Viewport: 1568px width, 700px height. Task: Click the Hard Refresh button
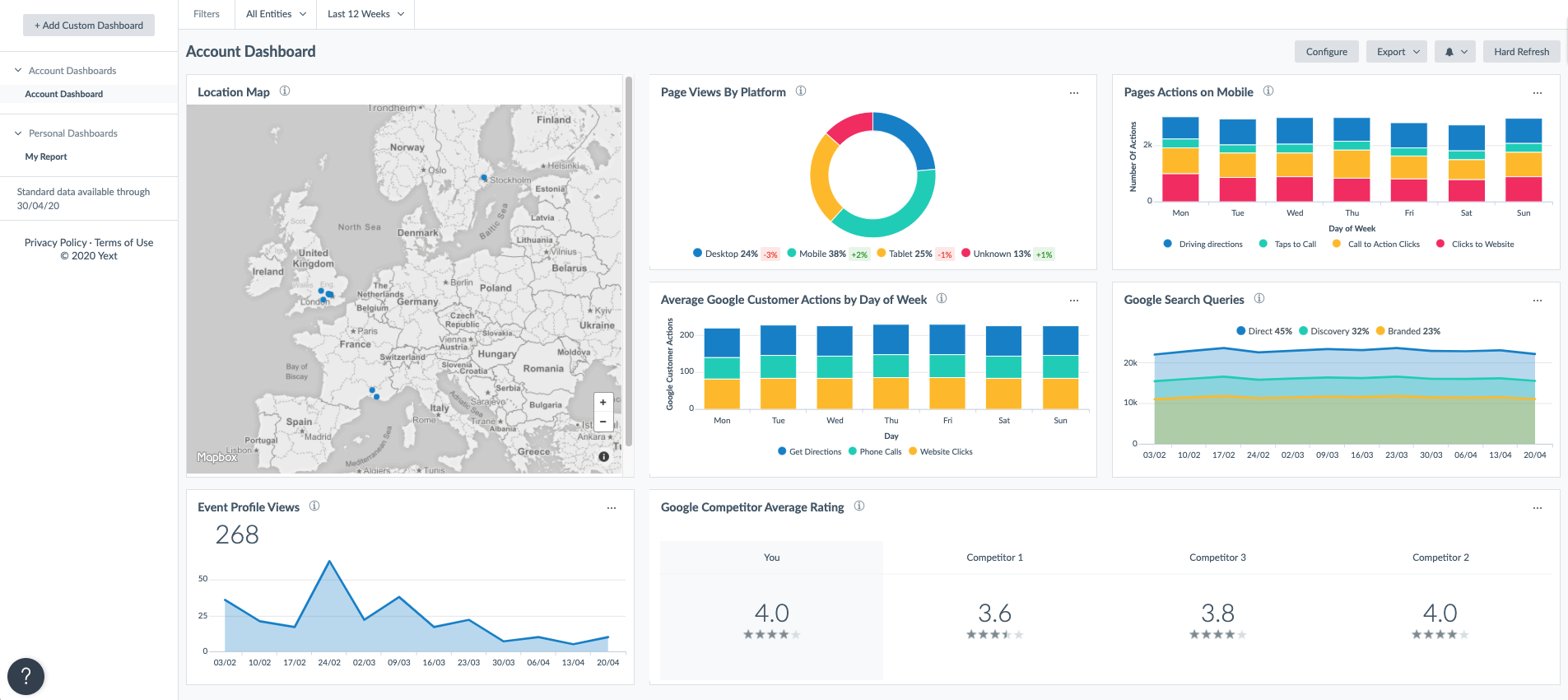1521,52
